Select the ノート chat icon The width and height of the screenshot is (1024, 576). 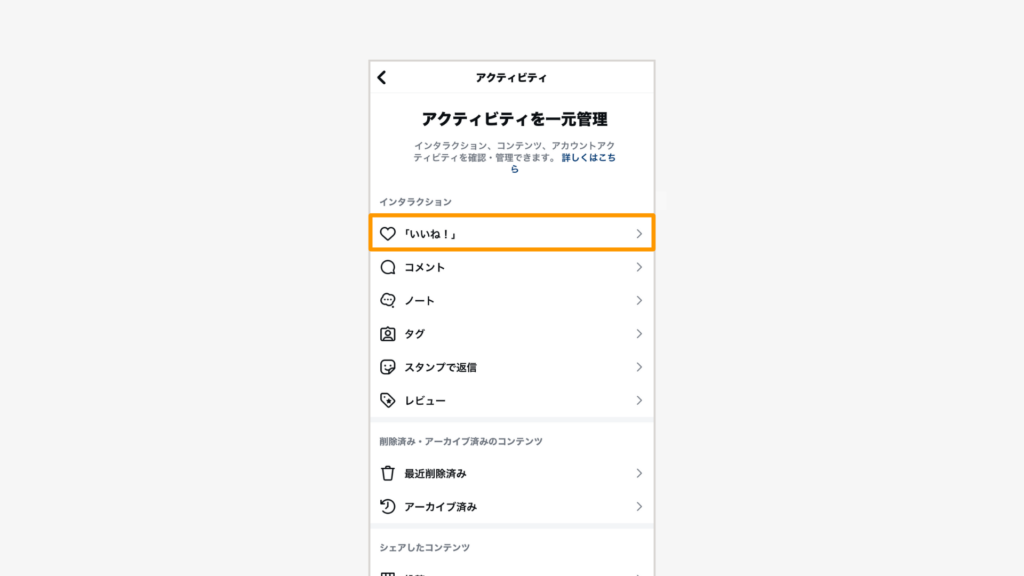388,300
